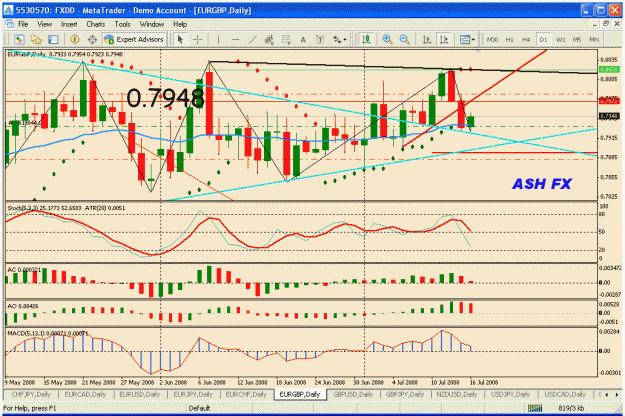Switch to W1 weekly timeframe
This screenshot has width=625, height=416.
point(560,39)
